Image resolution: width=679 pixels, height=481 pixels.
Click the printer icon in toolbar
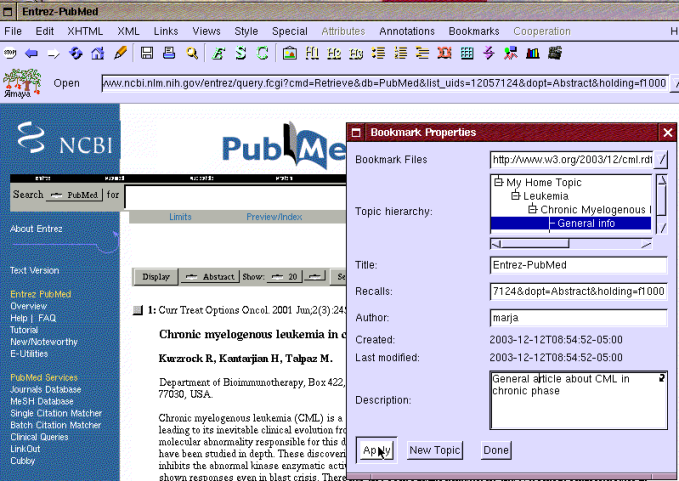tap(168, 52)
